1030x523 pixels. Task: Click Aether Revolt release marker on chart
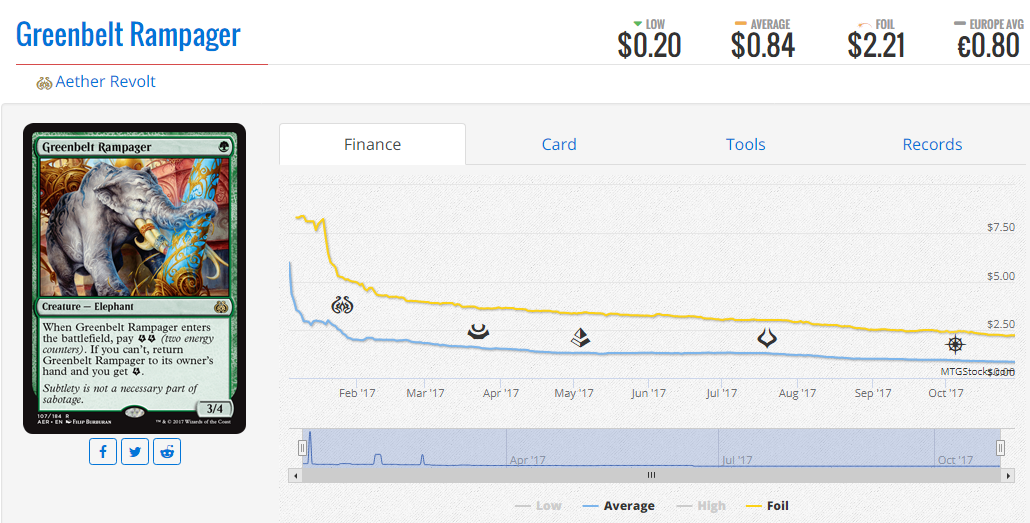[x=342, y=305]
